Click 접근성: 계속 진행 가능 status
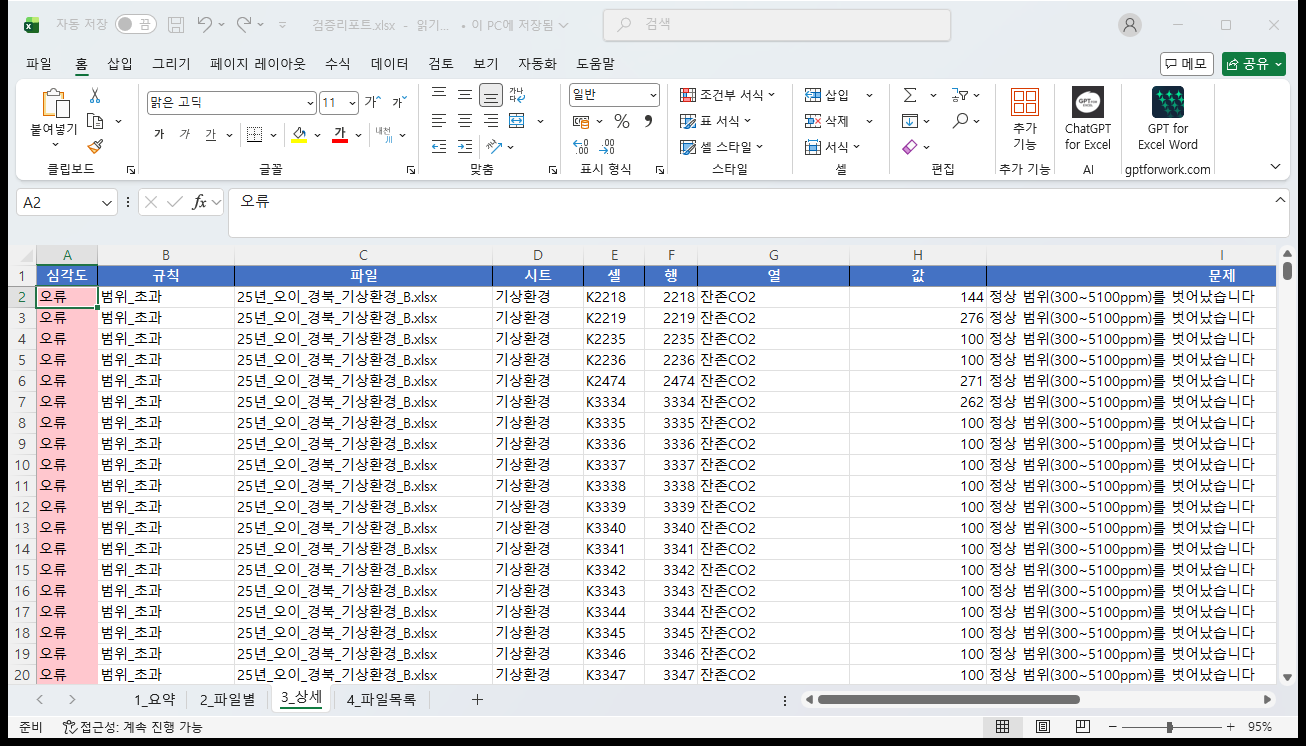This screenshot has height=746, width=1306. point(133,727)
